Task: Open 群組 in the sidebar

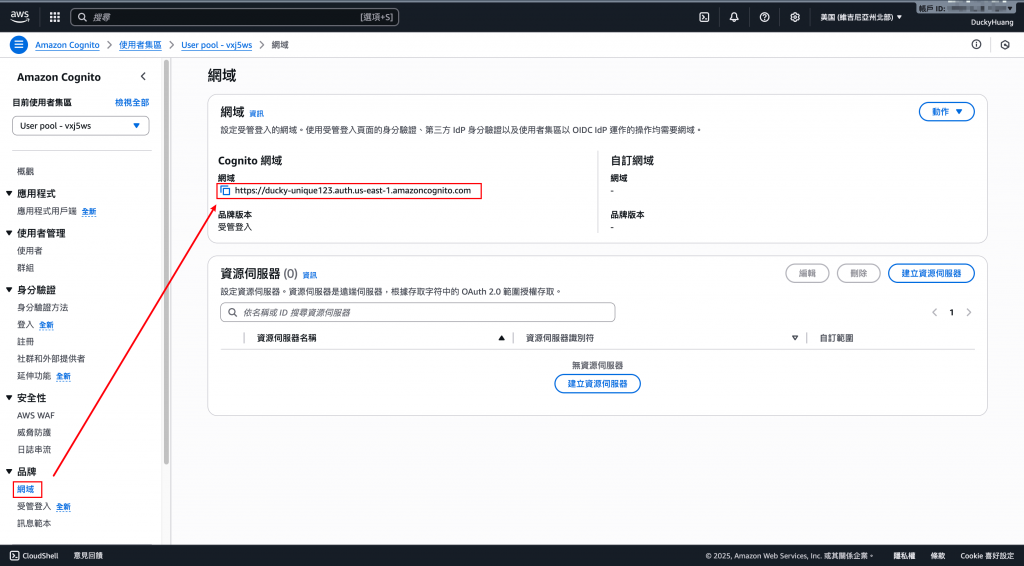Action: [x=25, y=268]
